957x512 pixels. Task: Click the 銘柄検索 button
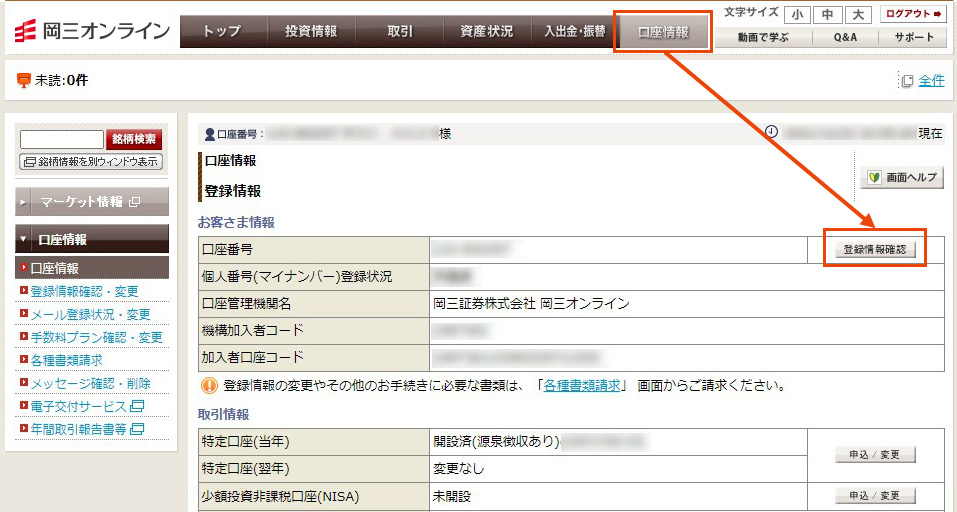point(134,139)
